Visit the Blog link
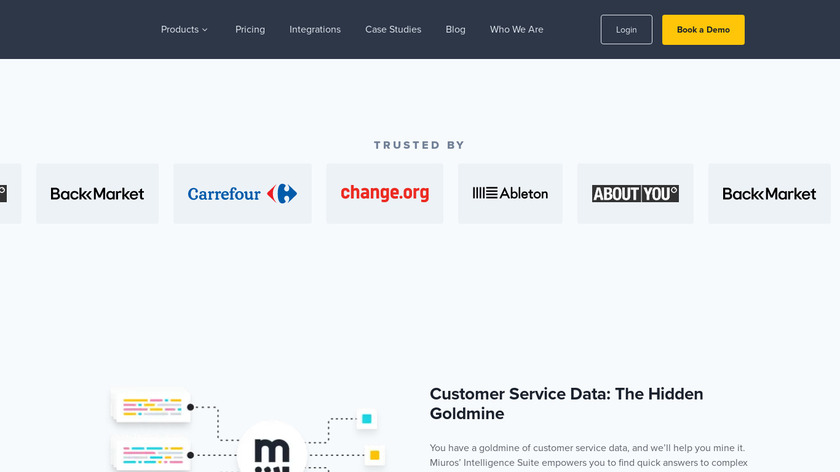Screen dimensions: 840x472 coord(455,30)
